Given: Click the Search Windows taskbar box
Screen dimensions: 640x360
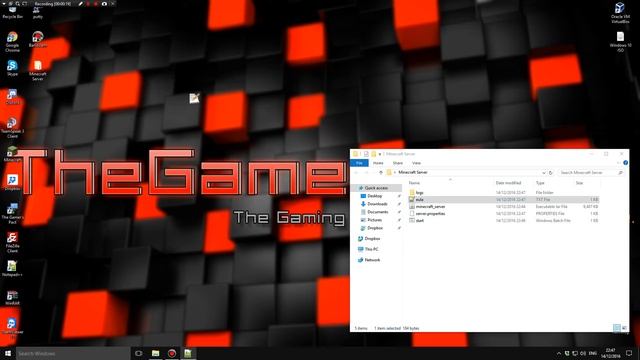Looking at the screenshot, I should [73, 353].
